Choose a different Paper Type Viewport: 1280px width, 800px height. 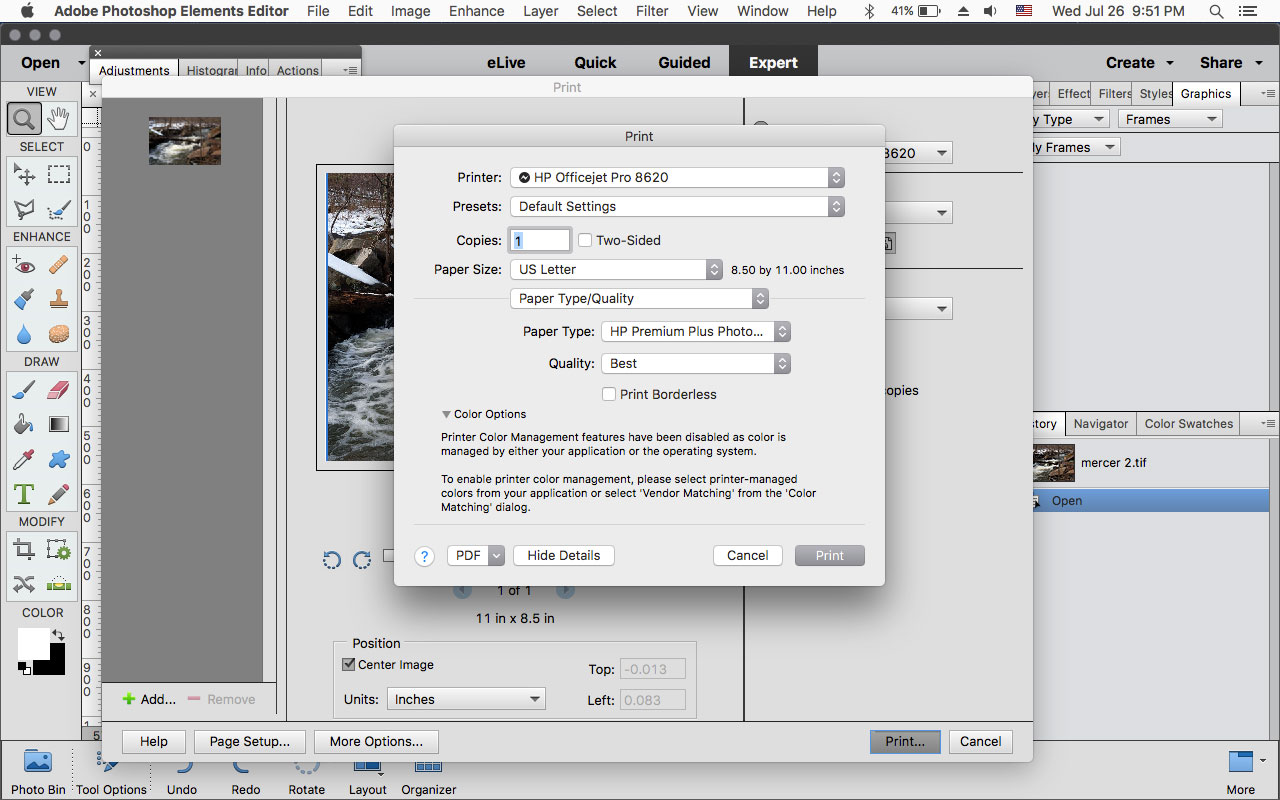click(696, 331)
